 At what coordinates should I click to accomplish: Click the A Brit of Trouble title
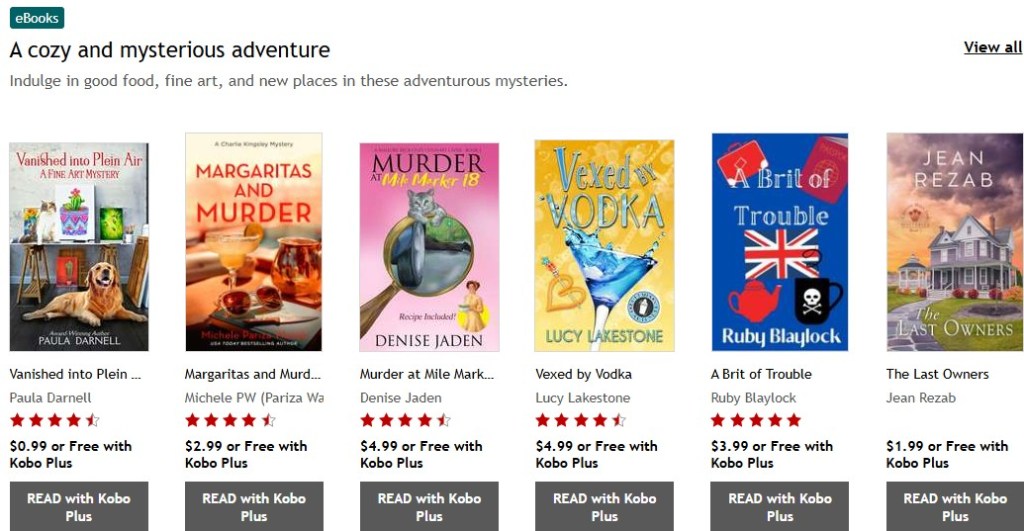[x=761, y=374]
